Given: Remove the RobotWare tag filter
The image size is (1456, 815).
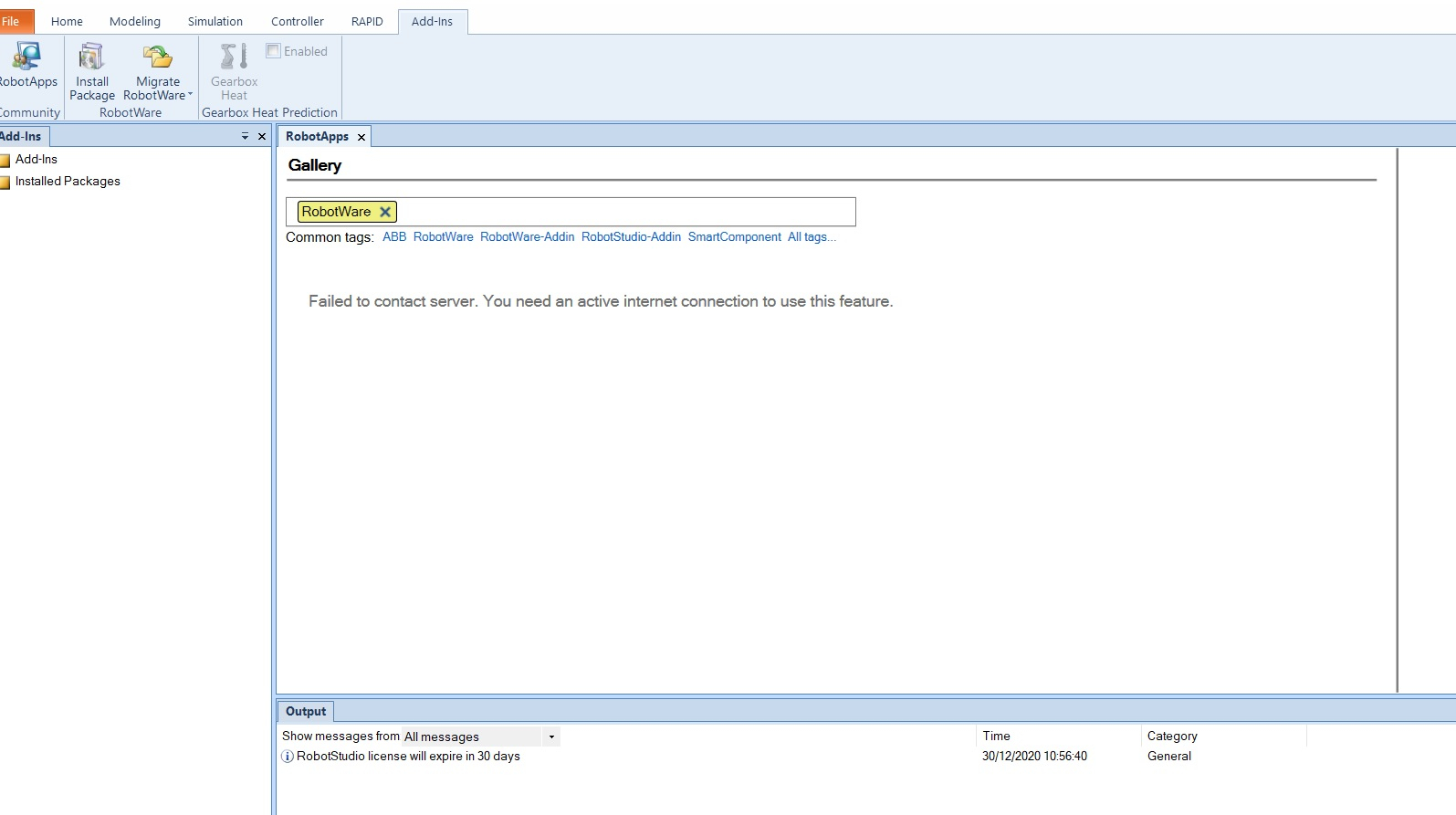Looking at the screenshot, I should pos(385,212).
